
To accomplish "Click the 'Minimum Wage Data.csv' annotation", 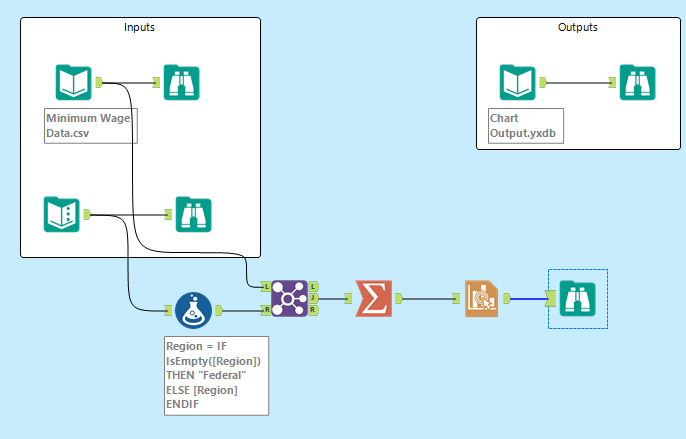I will click(x=91, y=126).
